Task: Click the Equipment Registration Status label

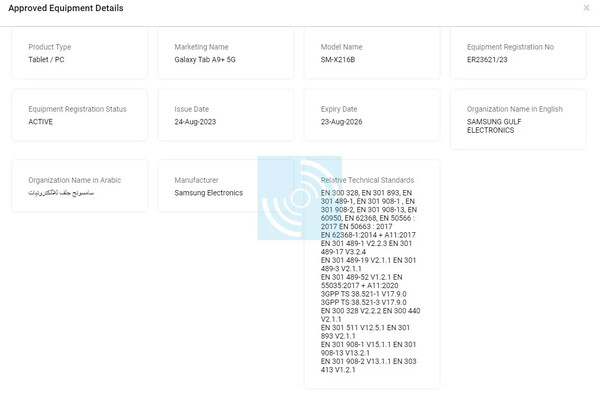Action: tap(77, 109)
